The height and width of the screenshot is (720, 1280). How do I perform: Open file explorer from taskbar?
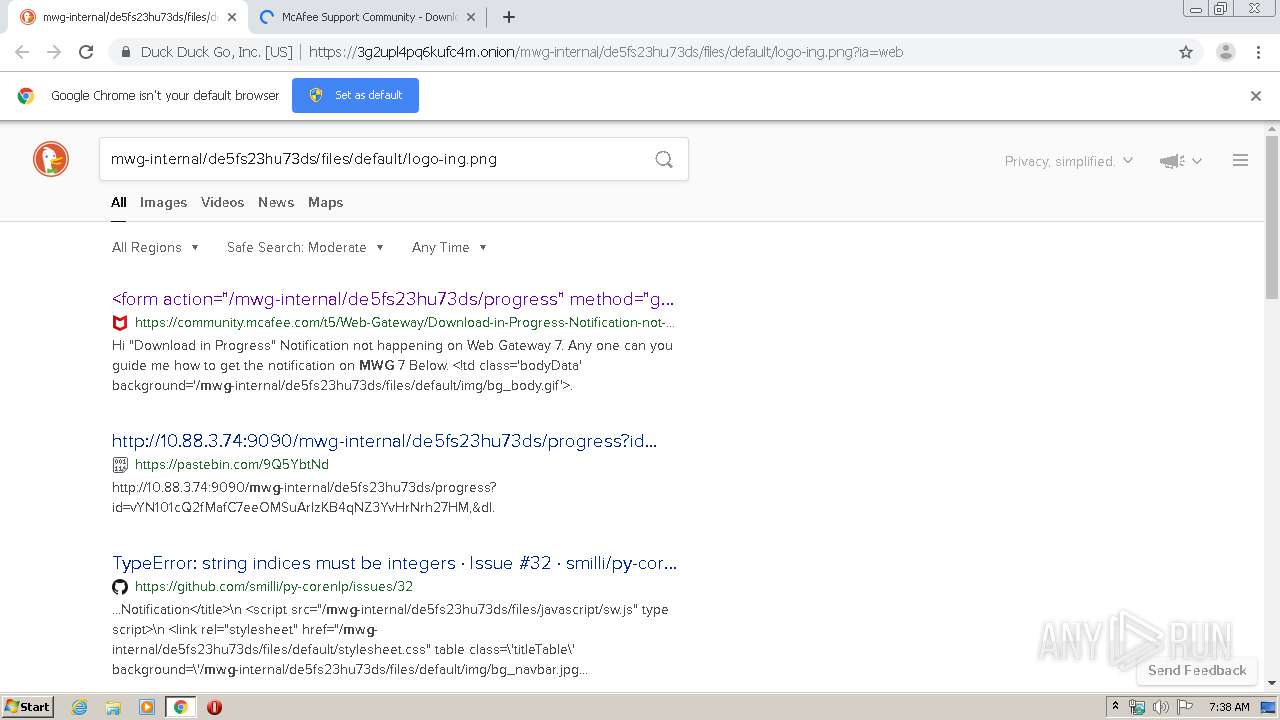click(113, 707)
